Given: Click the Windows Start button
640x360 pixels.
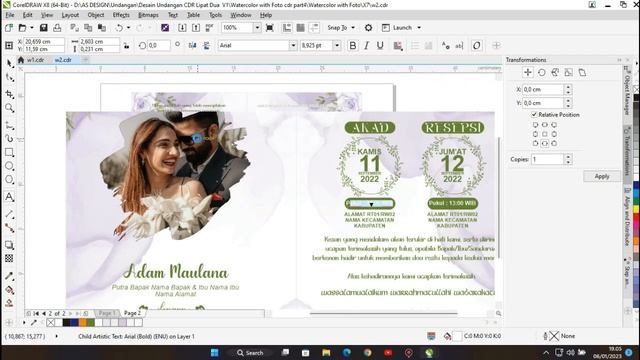Looking at the screenshot, I should coord(215,353).
